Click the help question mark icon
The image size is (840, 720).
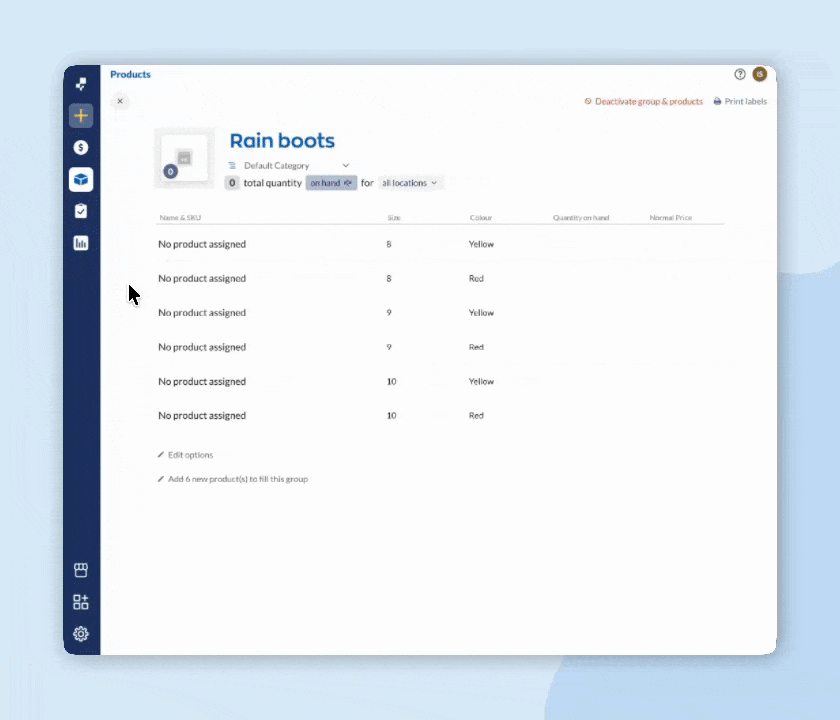738,74
